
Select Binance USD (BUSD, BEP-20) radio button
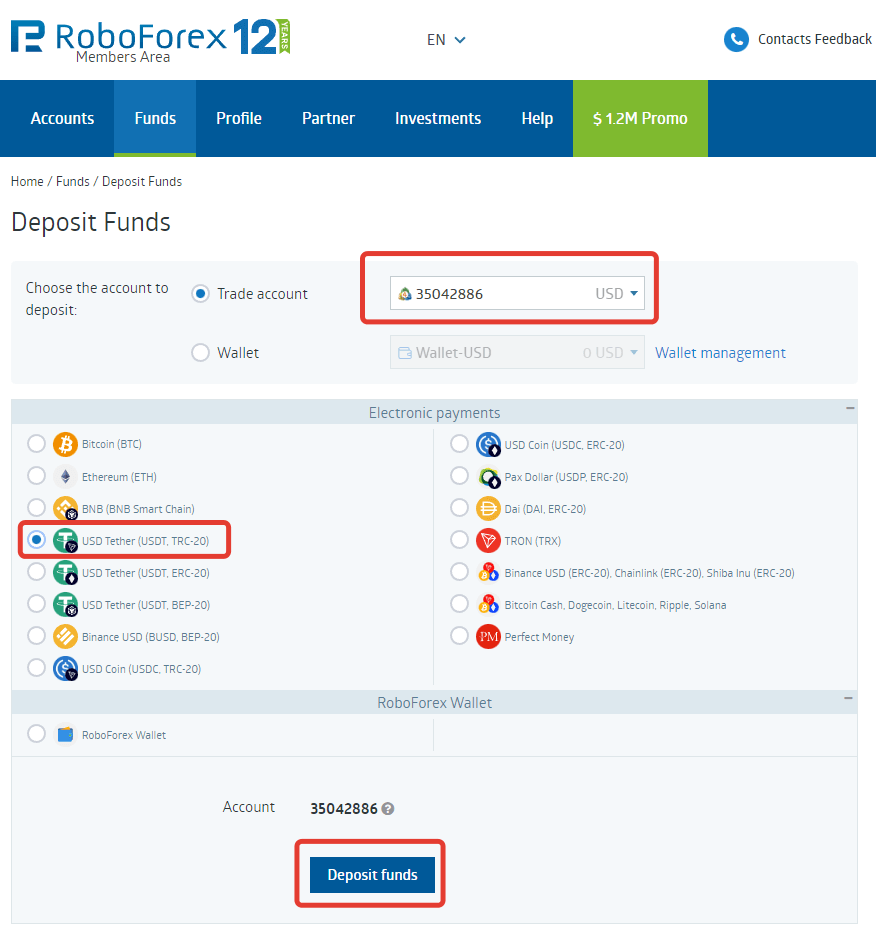(36, 635)
